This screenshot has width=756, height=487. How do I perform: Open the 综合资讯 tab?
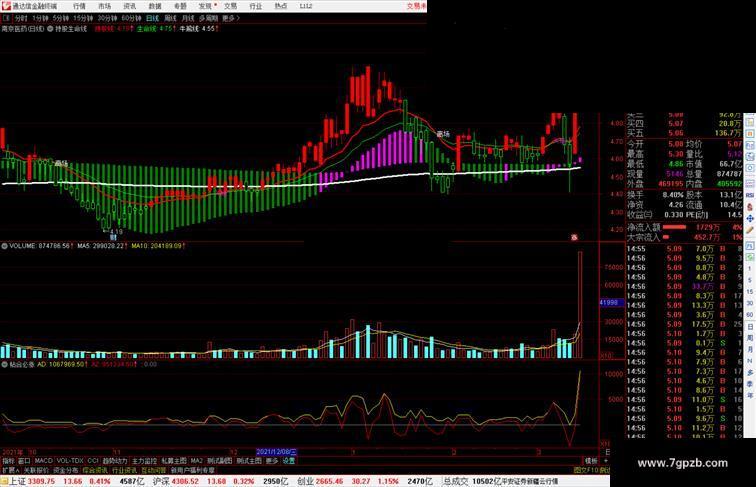click(95, 470)
